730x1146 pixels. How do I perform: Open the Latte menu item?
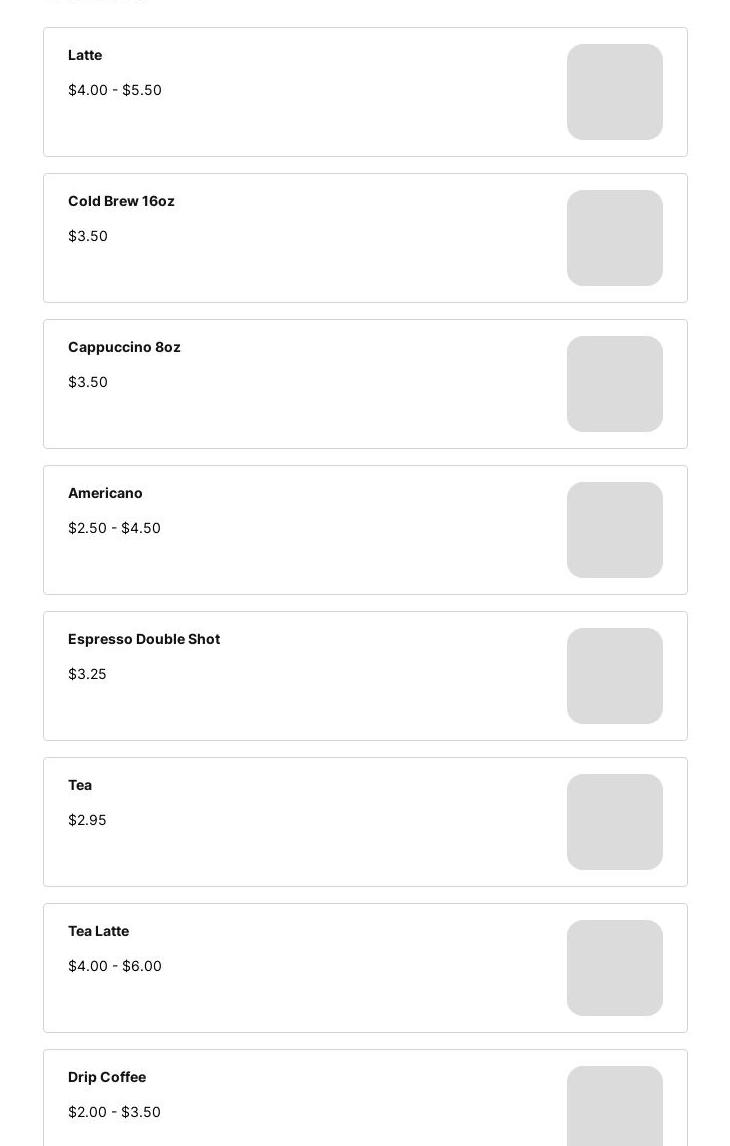coord(85,55)
